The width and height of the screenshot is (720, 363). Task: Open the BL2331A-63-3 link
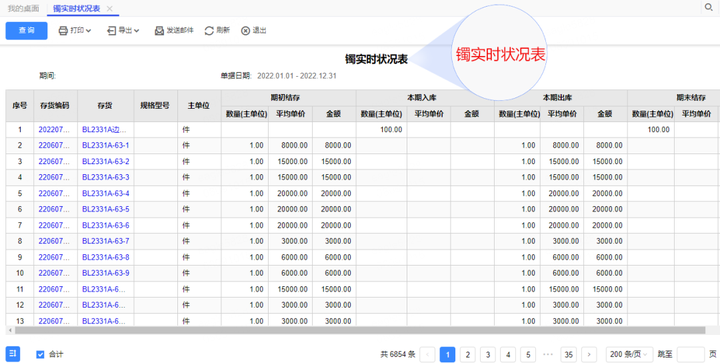106,177
